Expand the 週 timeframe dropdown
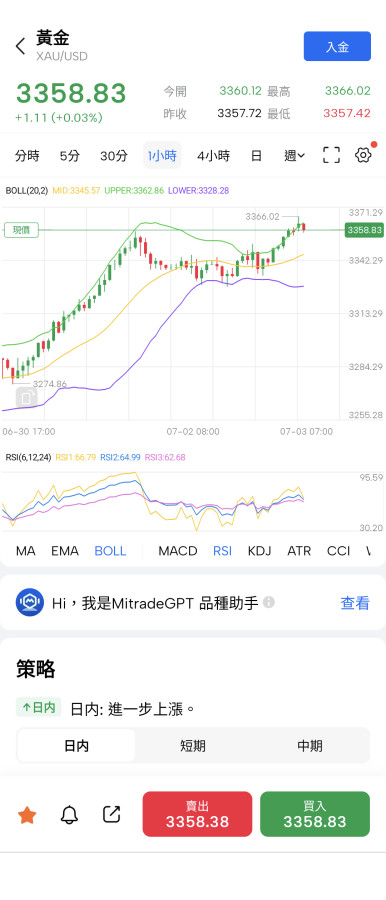Viewport: 386px width, 900px height. 295,156
